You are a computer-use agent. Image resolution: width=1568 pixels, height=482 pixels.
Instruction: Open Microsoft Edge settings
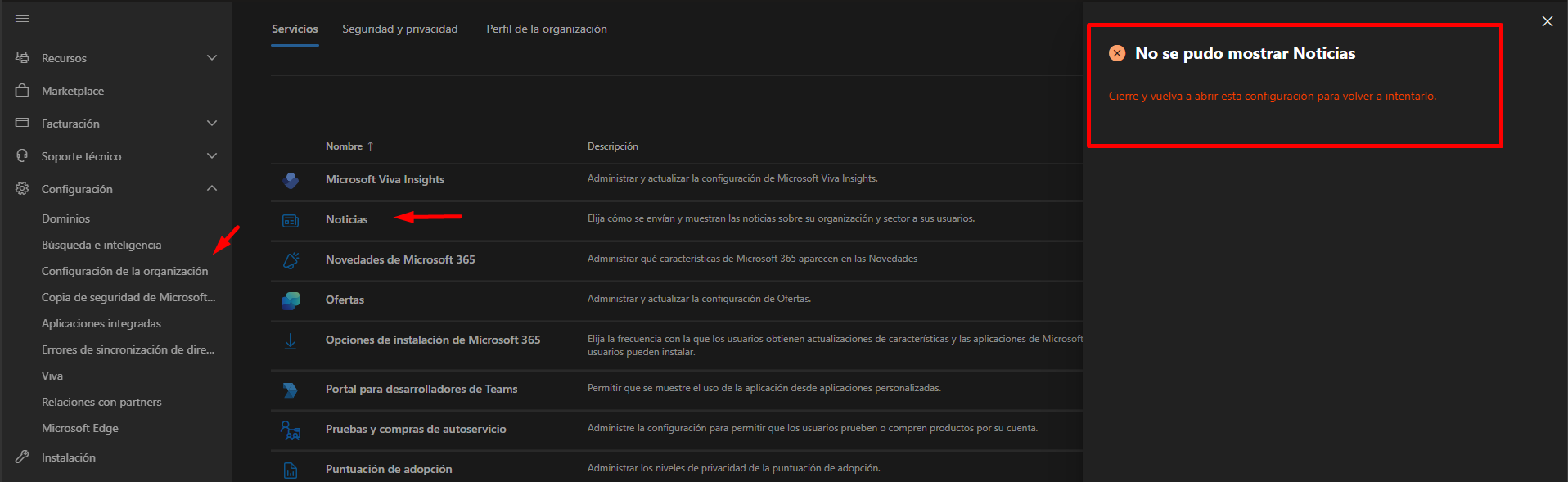(80, 428)
